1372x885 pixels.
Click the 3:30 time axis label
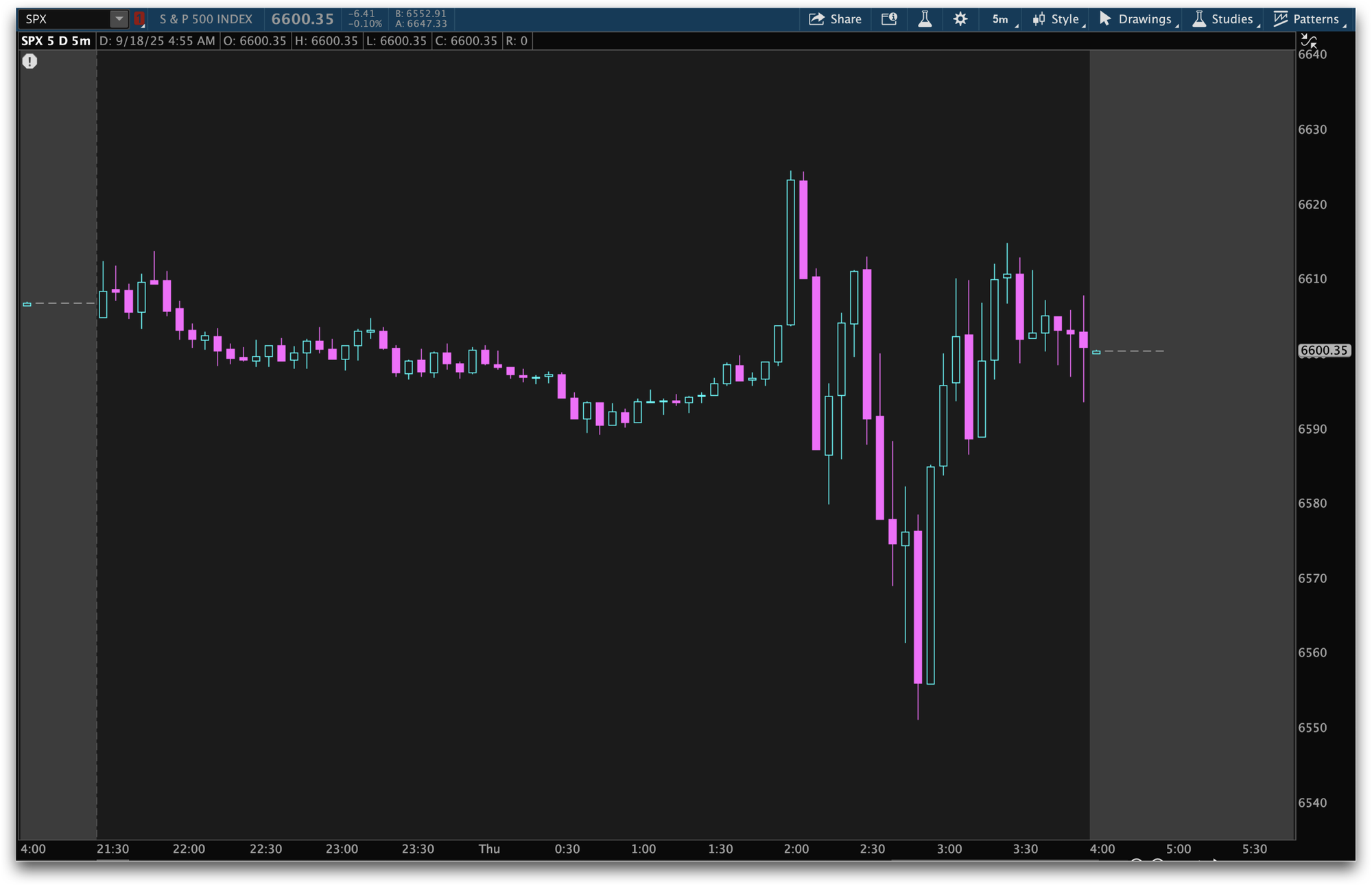coord(1026,849)
